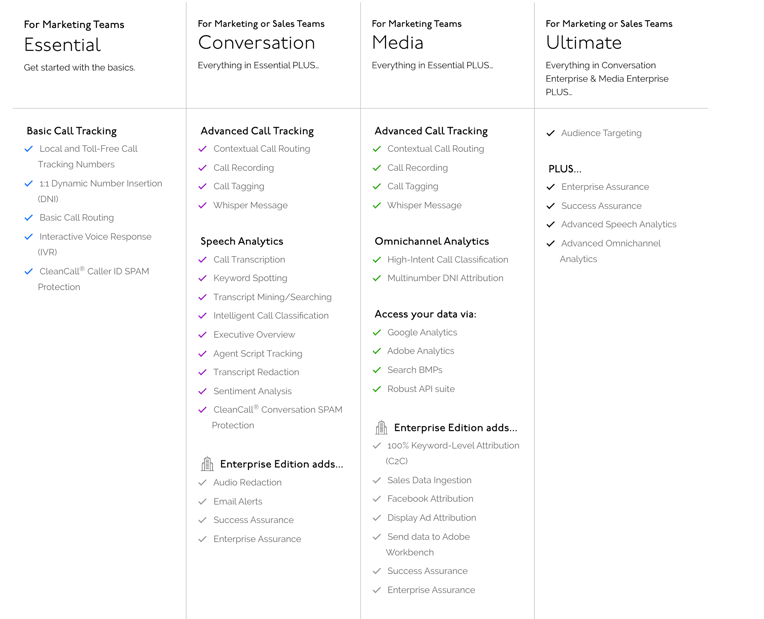Click the Speech Analytics section heading
This screenshot has height=619, width=764.
click(242, 241)
